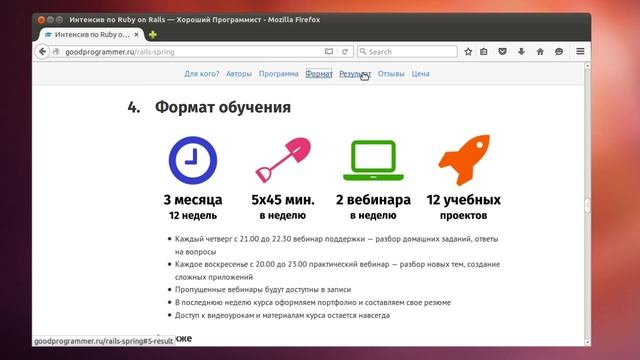Screen dimensions: 640x360
Task: Show bookmarks list icon
Action: coord(484,51)
